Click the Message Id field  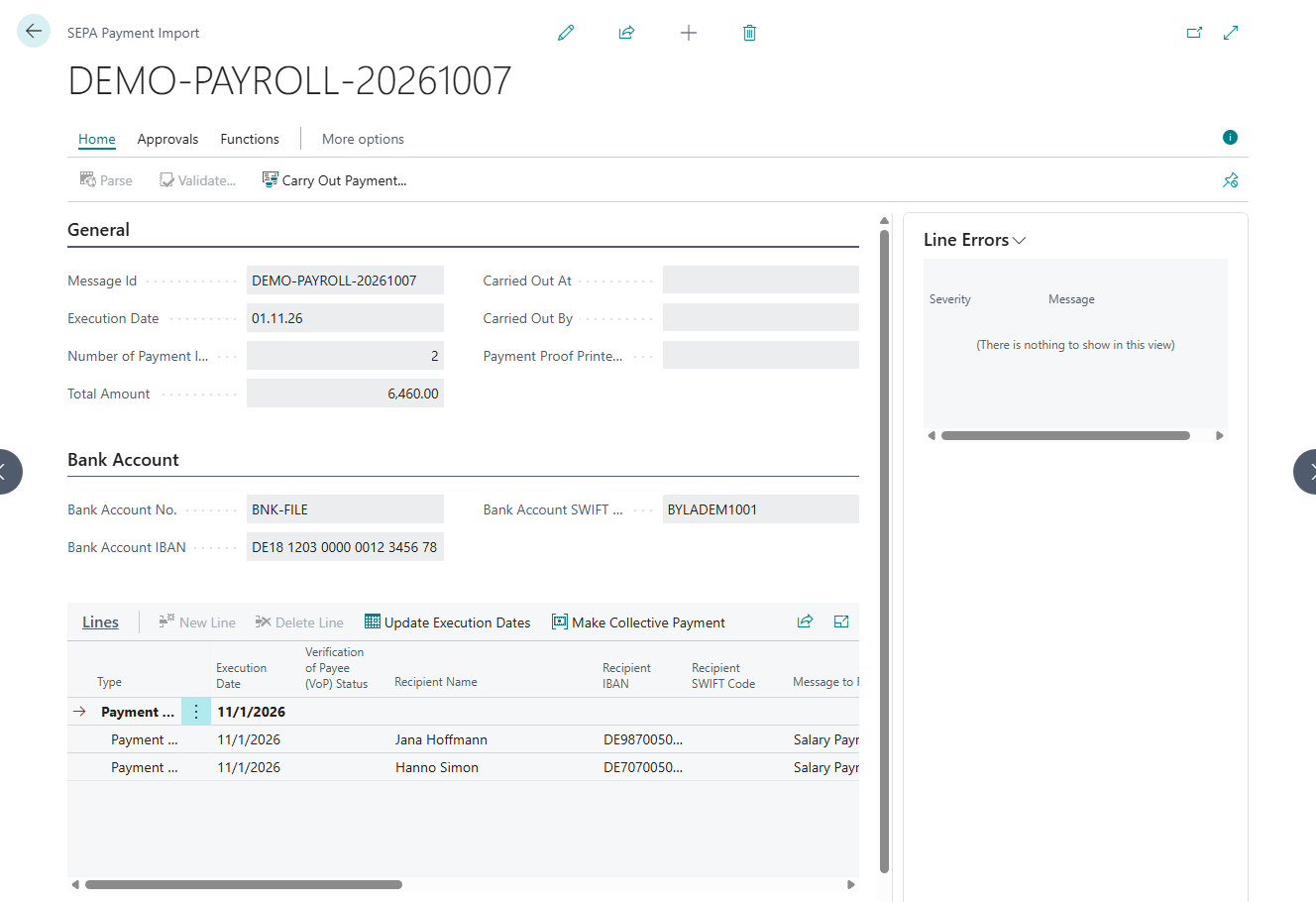coord(345,281)
